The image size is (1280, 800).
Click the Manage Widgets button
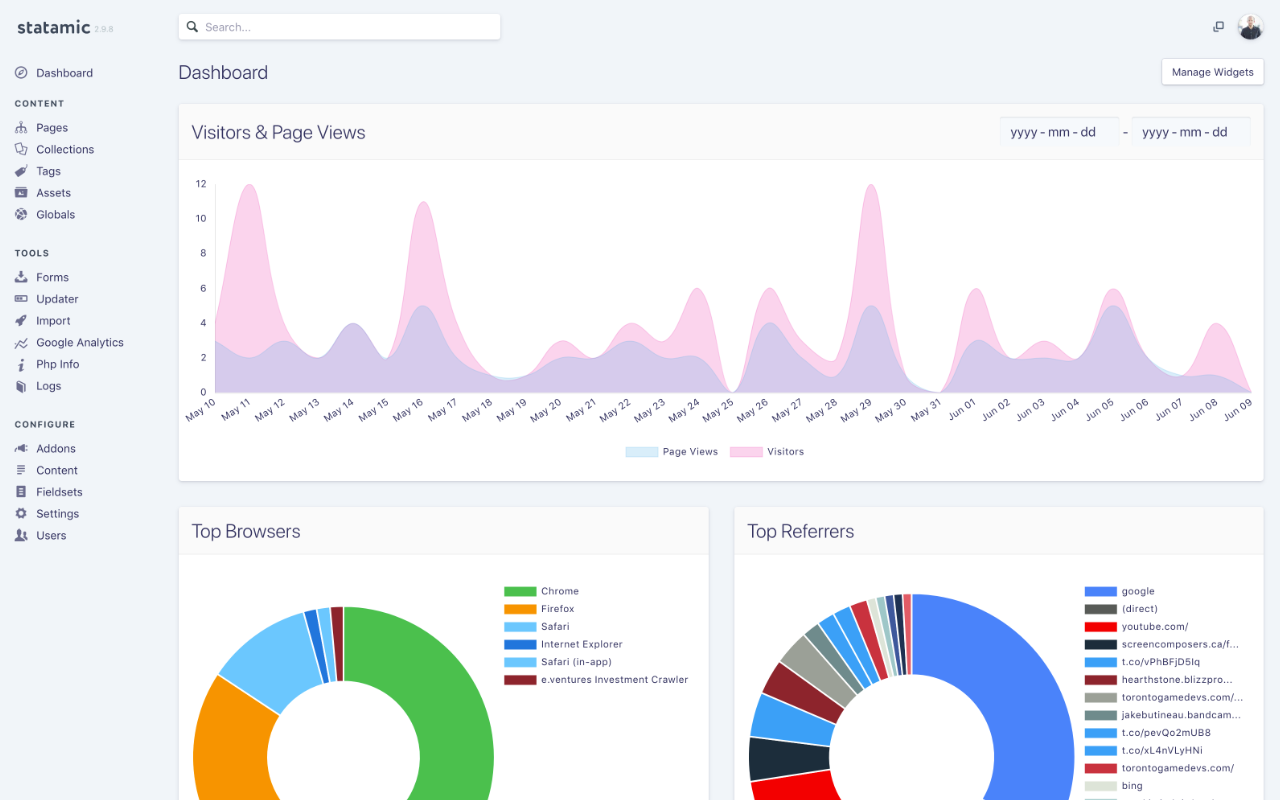tap(1212, 72)
